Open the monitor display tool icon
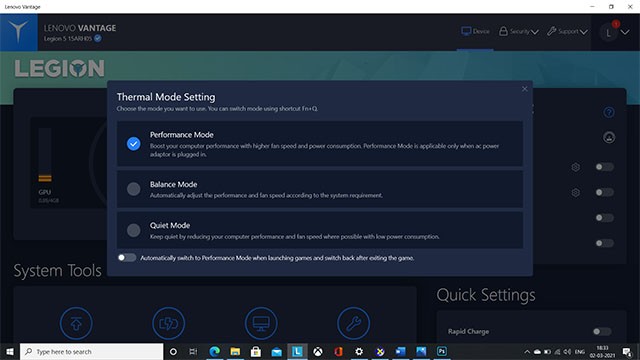 (261, 323)
